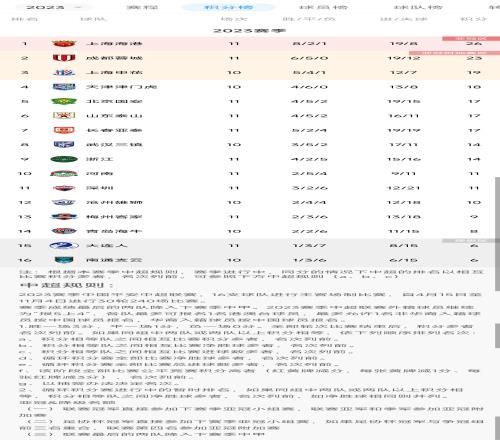Click the 北京国安 green team badge

(x=64, y=101)
